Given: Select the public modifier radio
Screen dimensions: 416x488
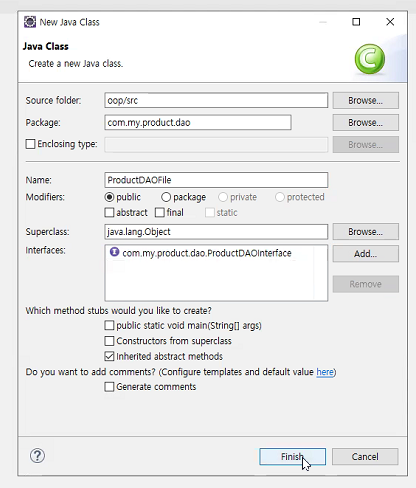Looking at the screenshot, I should coord(109,197).
